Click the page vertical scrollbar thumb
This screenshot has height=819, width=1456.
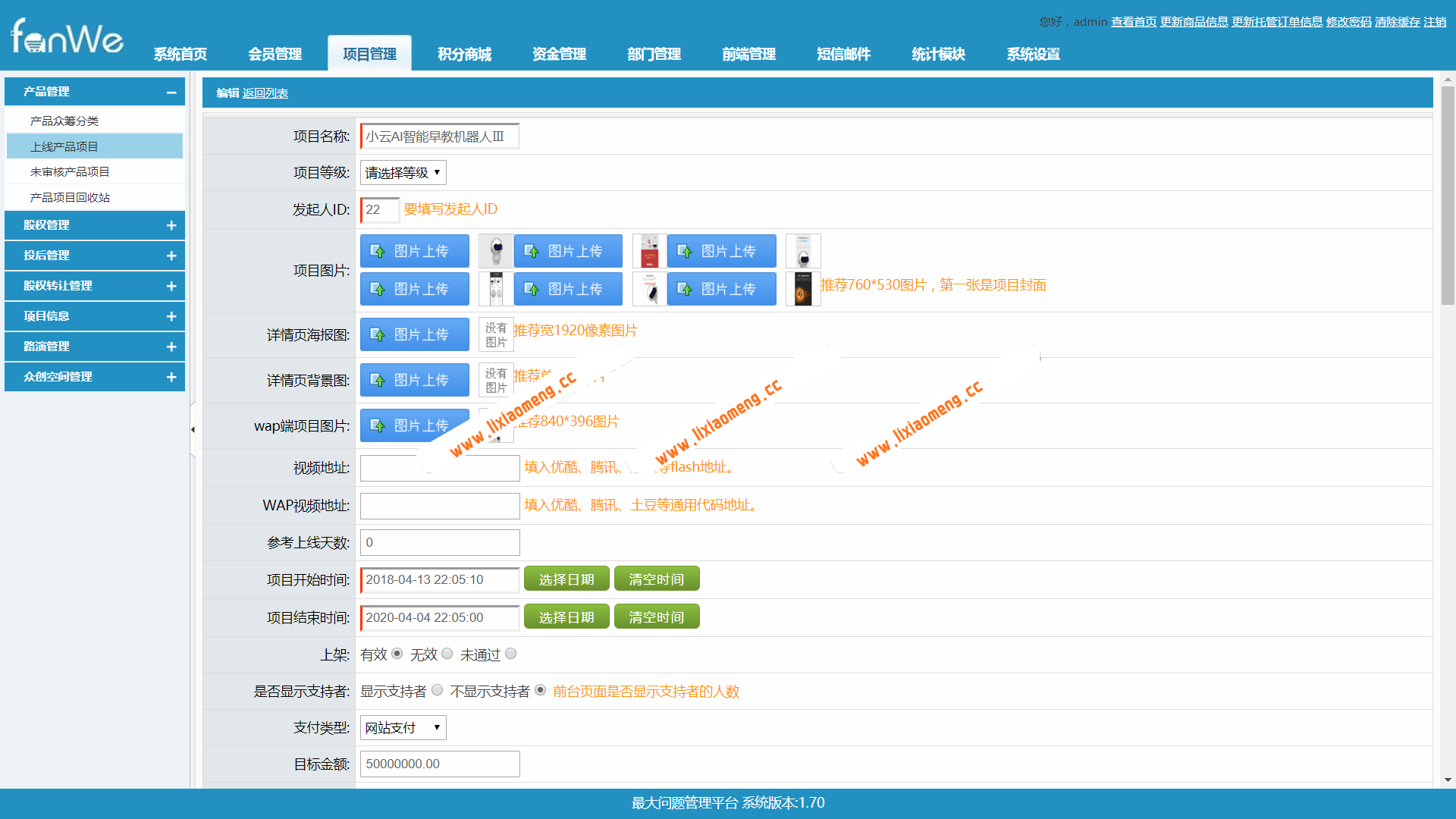click(1448, 195)
